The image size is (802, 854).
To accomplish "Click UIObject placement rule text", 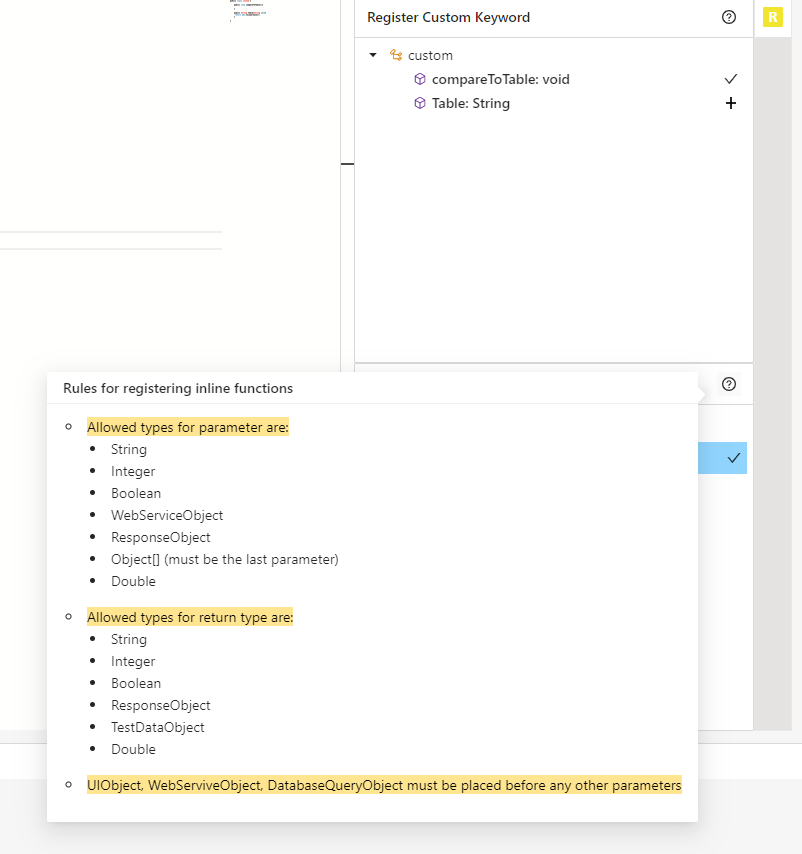I will pyautogui.click(x=384, y=785).
